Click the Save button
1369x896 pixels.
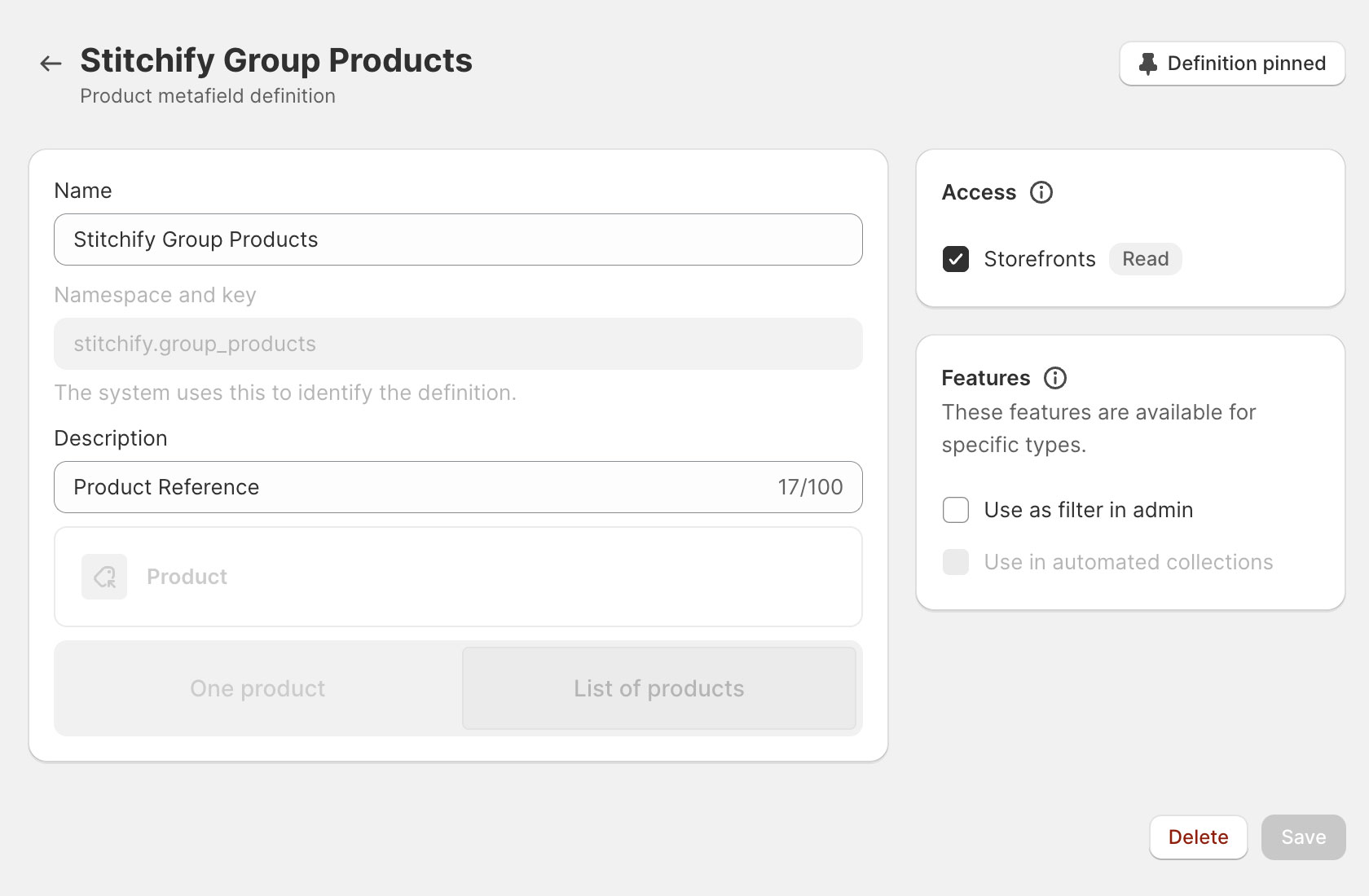pyautogui.click(x=1304, y=837)
